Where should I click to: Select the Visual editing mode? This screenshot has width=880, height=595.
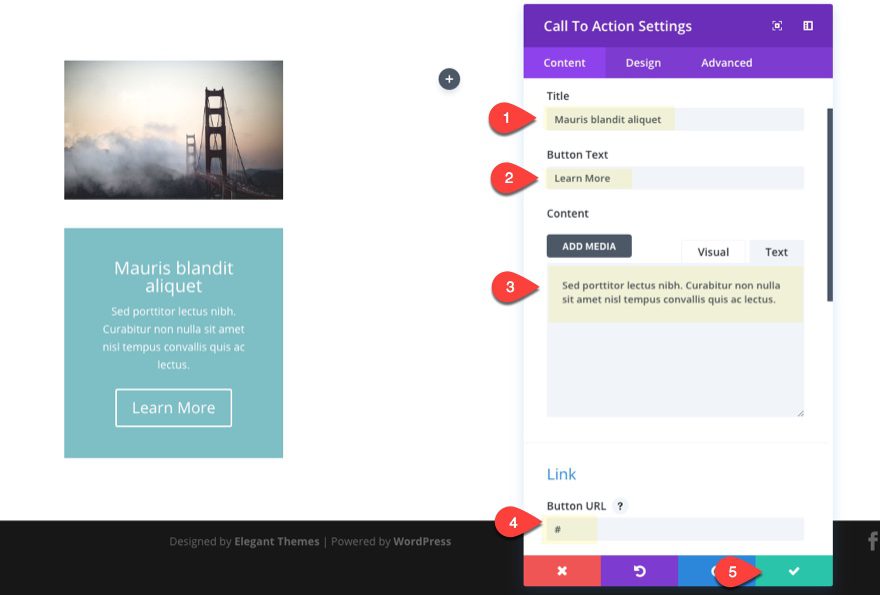[713, 251]
